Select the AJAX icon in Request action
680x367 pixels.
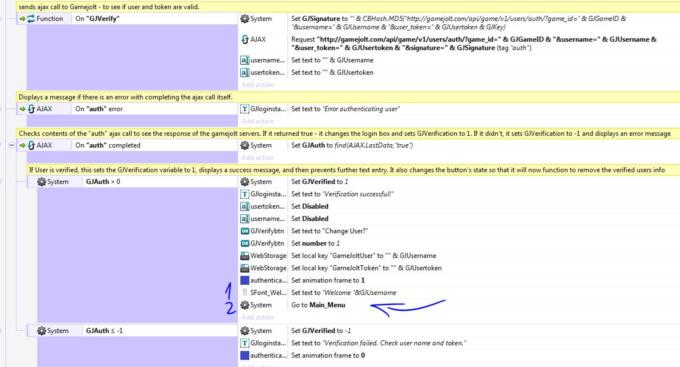(x=245, y=39)
